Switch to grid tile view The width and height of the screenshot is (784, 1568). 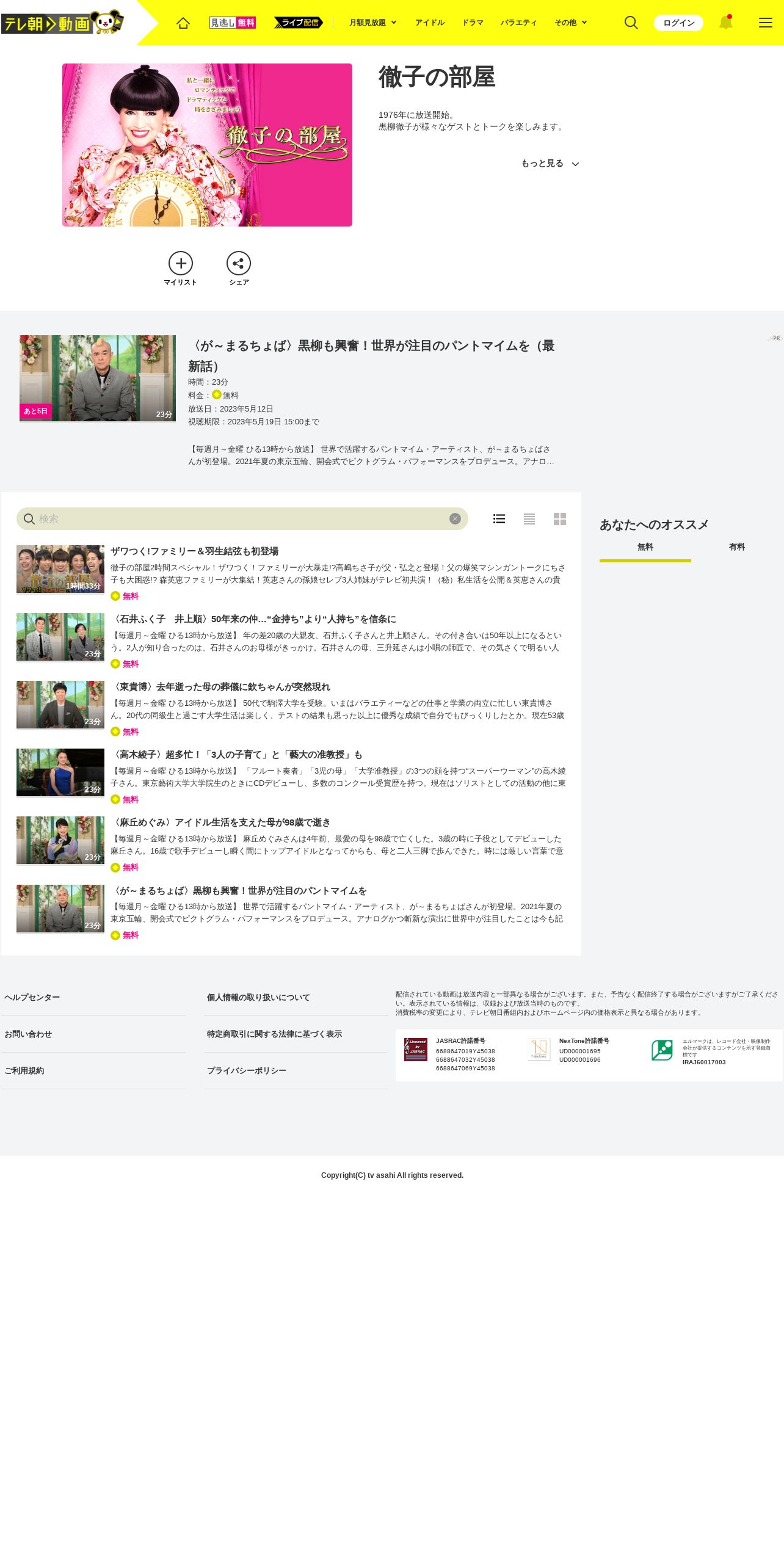(x=560, y=518)
